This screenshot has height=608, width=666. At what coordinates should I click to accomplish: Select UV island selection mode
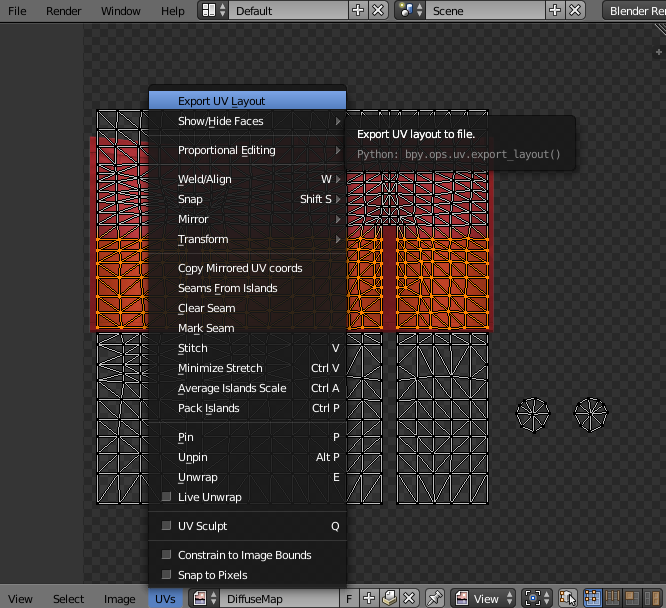(x=652, y=599)
